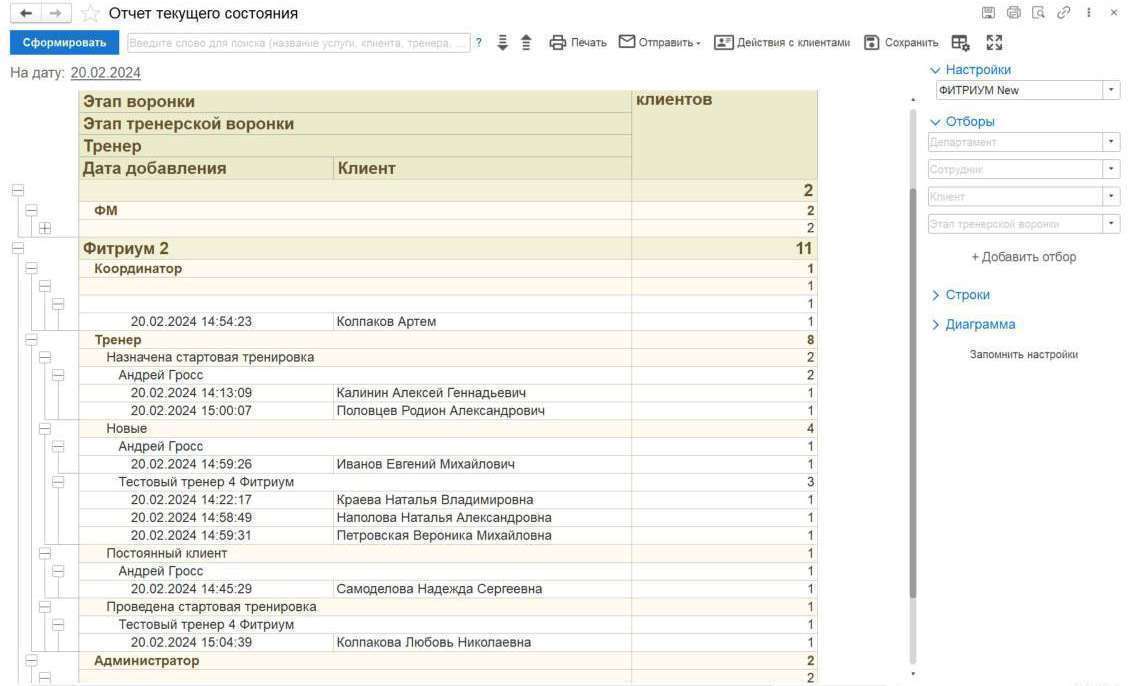Collapse the Фитриум 2 group
The image size is (1136, 686).
[18, 248]
